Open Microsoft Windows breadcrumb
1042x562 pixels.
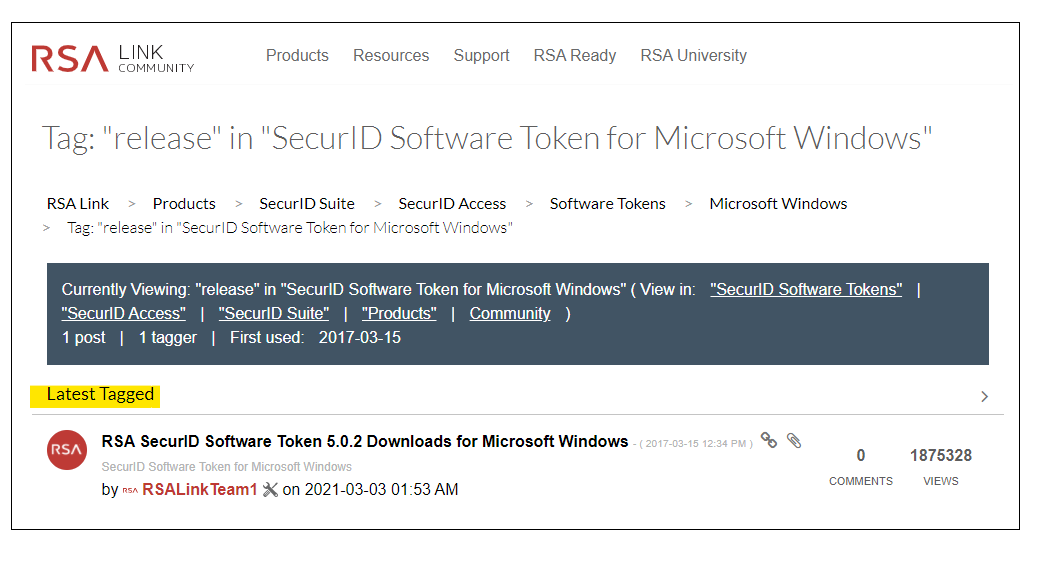(778, 204)
